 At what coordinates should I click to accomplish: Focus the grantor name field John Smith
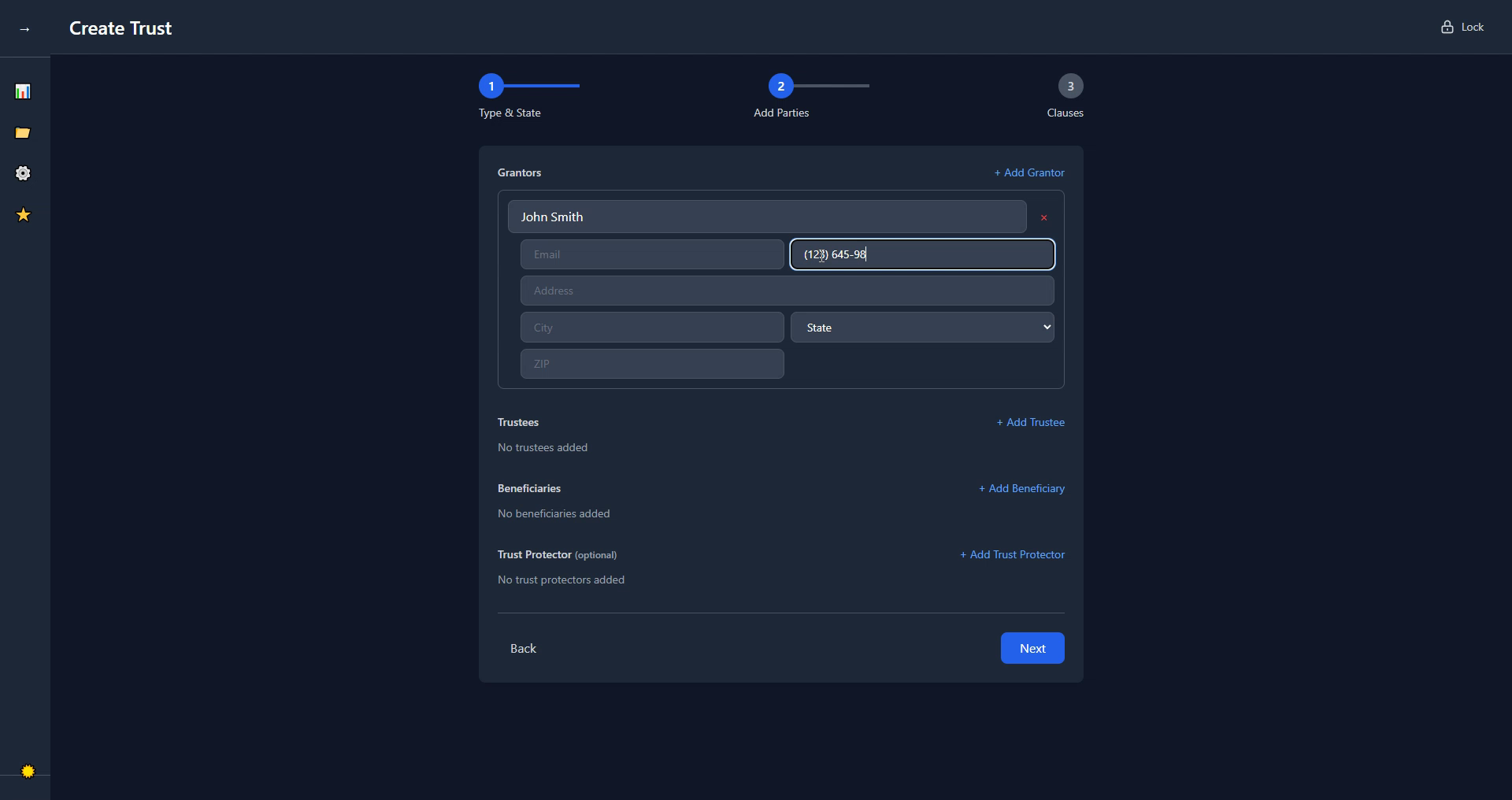(767, 217)
